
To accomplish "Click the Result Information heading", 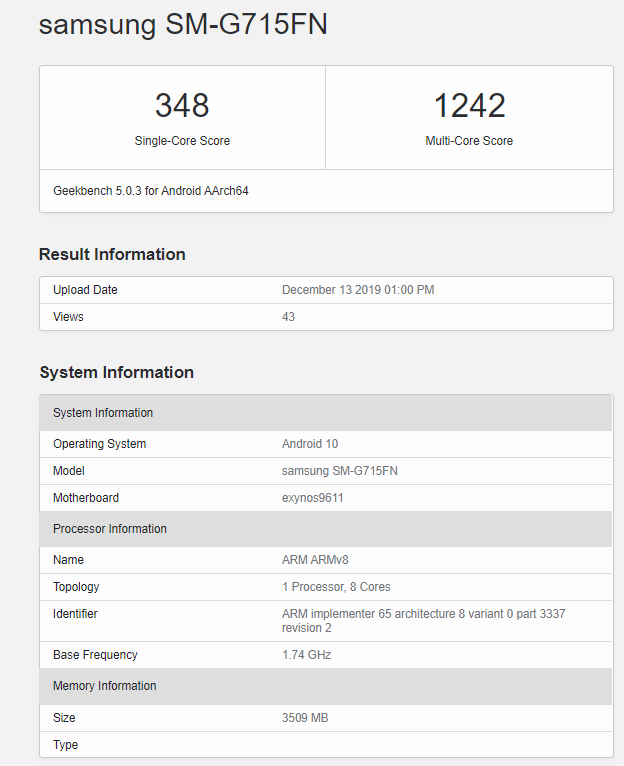I will [x=112, y=254].
